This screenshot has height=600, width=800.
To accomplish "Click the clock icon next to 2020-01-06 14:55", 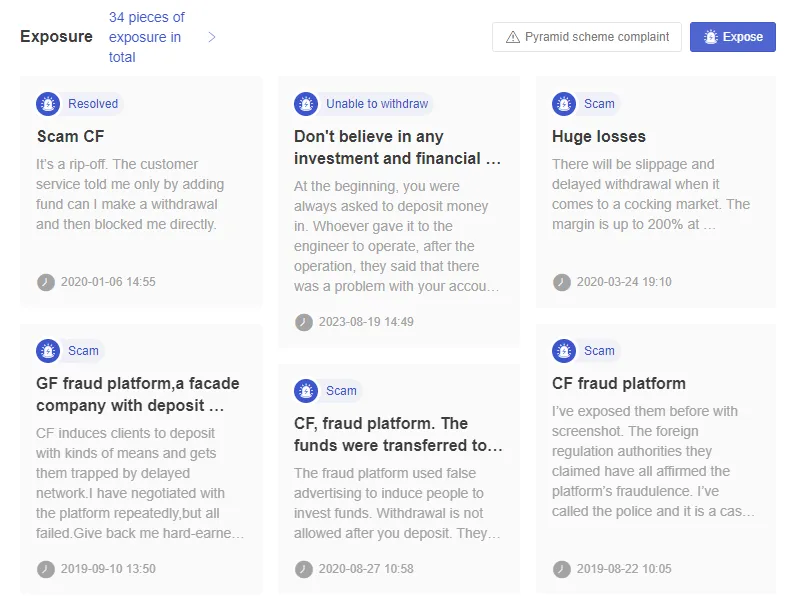I will 46,282.
